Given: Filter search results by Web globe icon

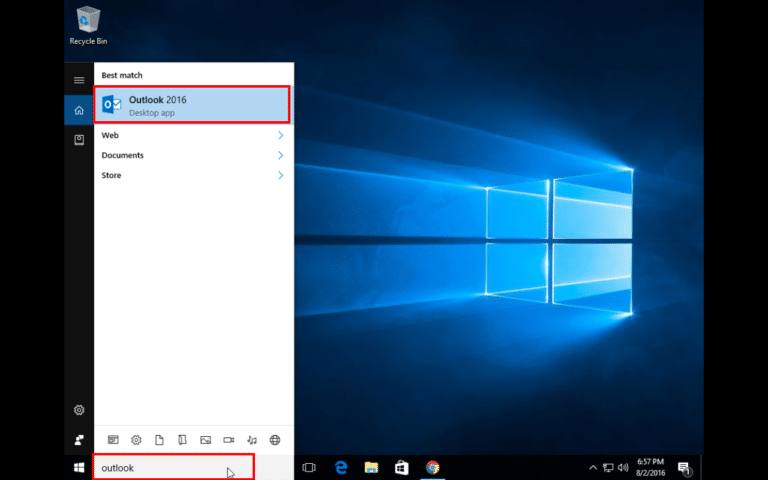Looking at the screenshot, I should point(275,440).
